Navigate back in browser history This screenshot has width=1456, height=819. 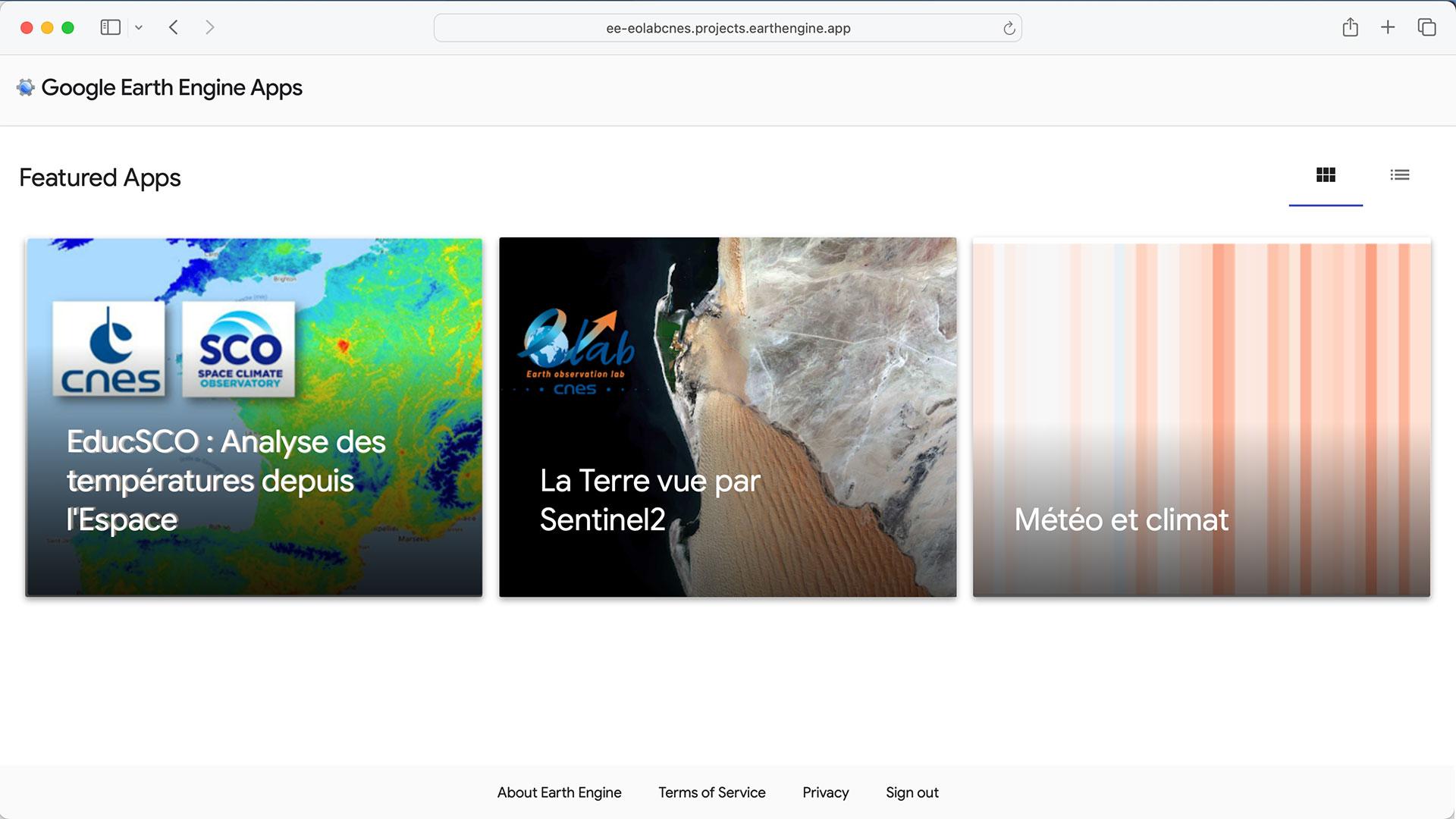pyautogui.click(x=173, y=27)
